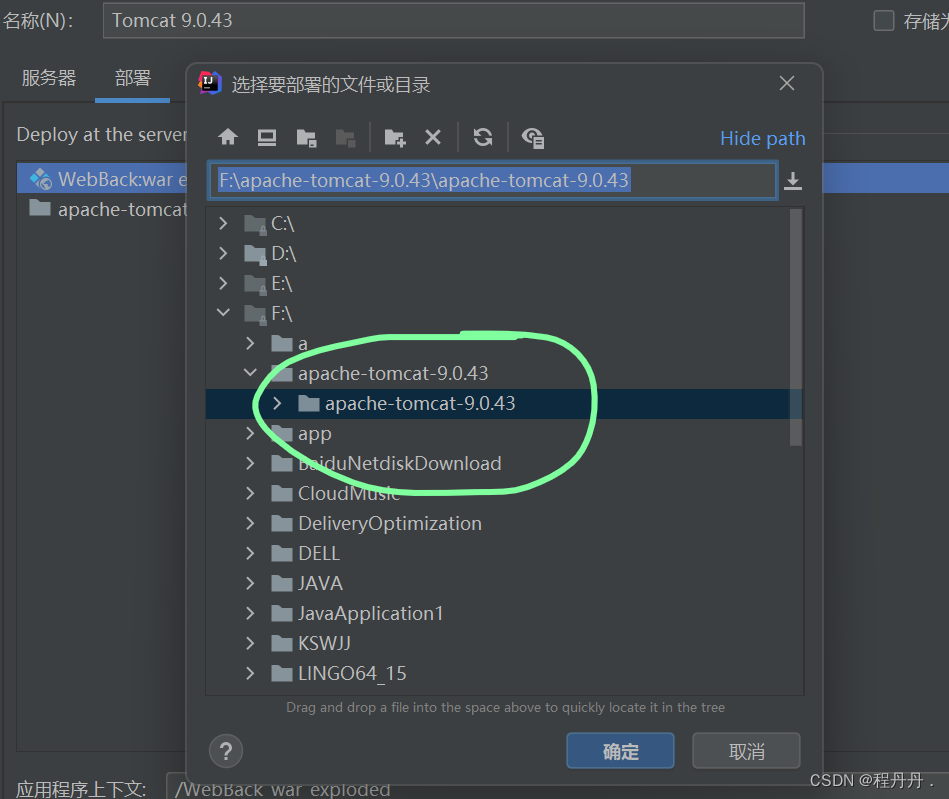Click folder icon next to DELL
The width and height of the screenshot is (949, 799).
[x=282, y=553]
